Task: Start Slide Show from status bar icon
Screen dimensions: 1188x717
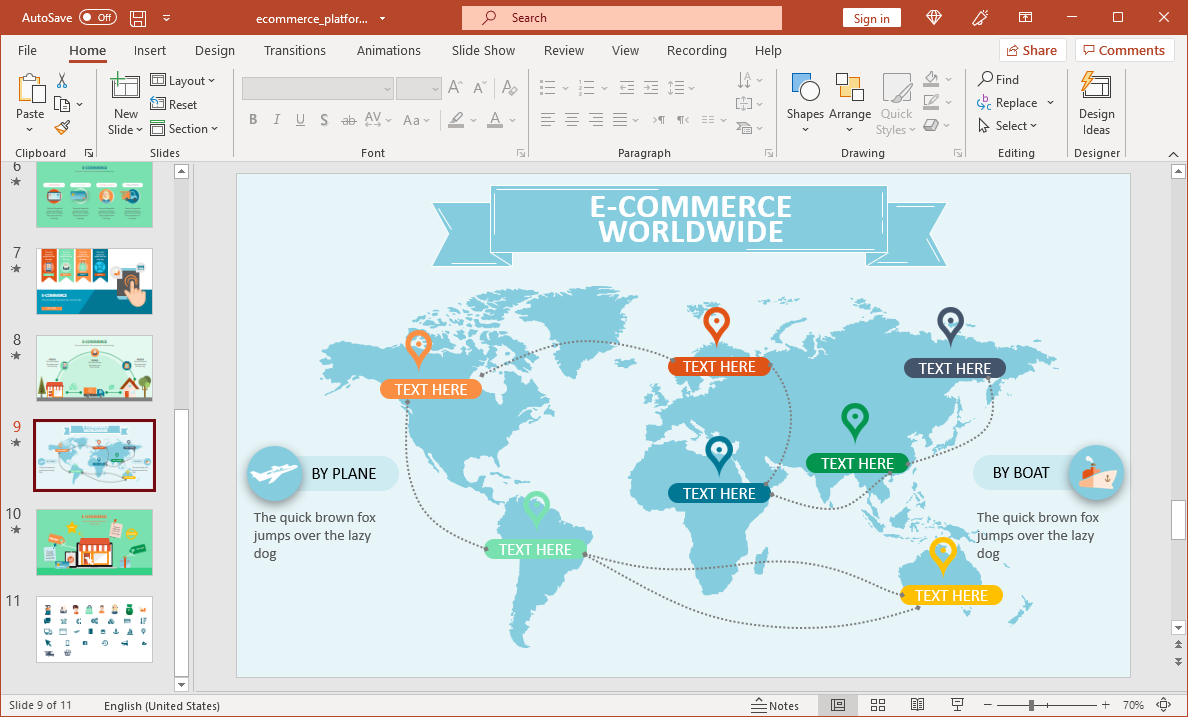Action: pyautogui.click(x=957, y=705)
